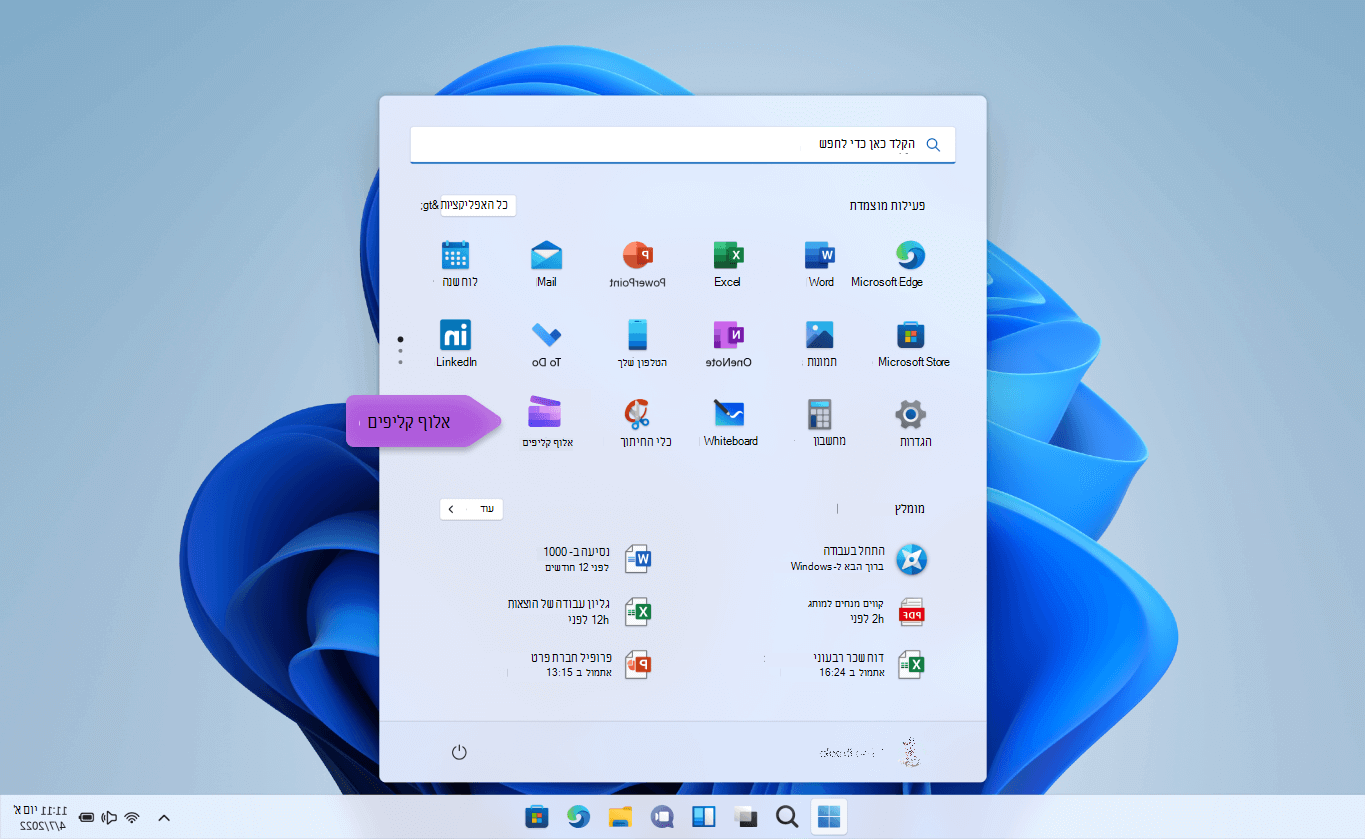Go to the third pinned apps page dot
This screenshot has width=1365, height=839.
tap(400, 362)
